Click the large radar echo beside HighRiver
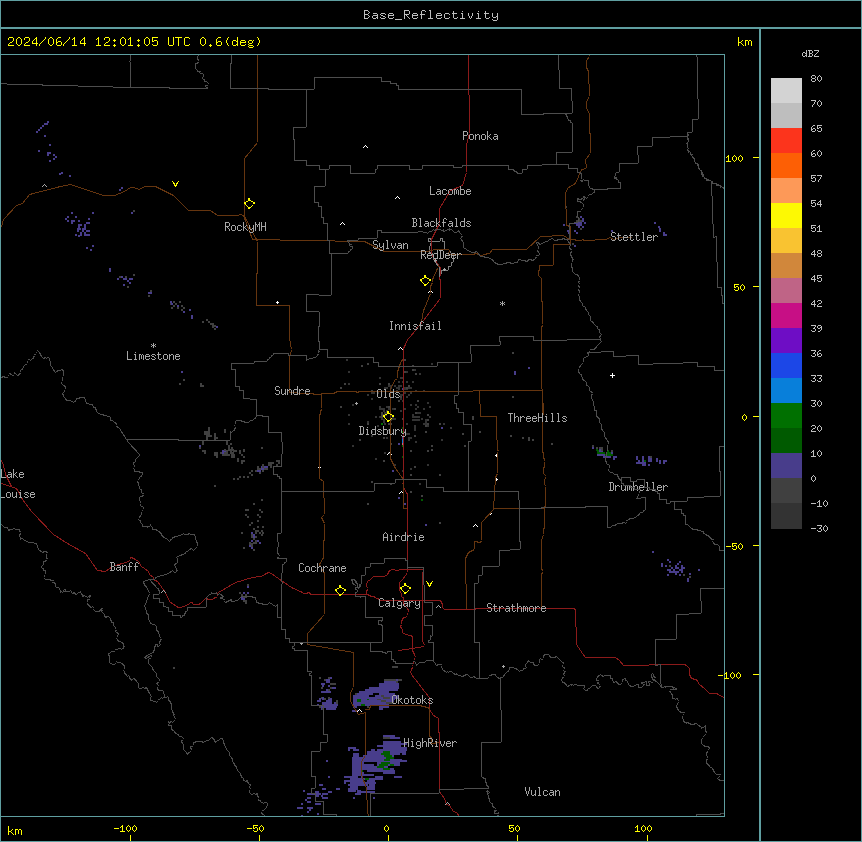 377,764
